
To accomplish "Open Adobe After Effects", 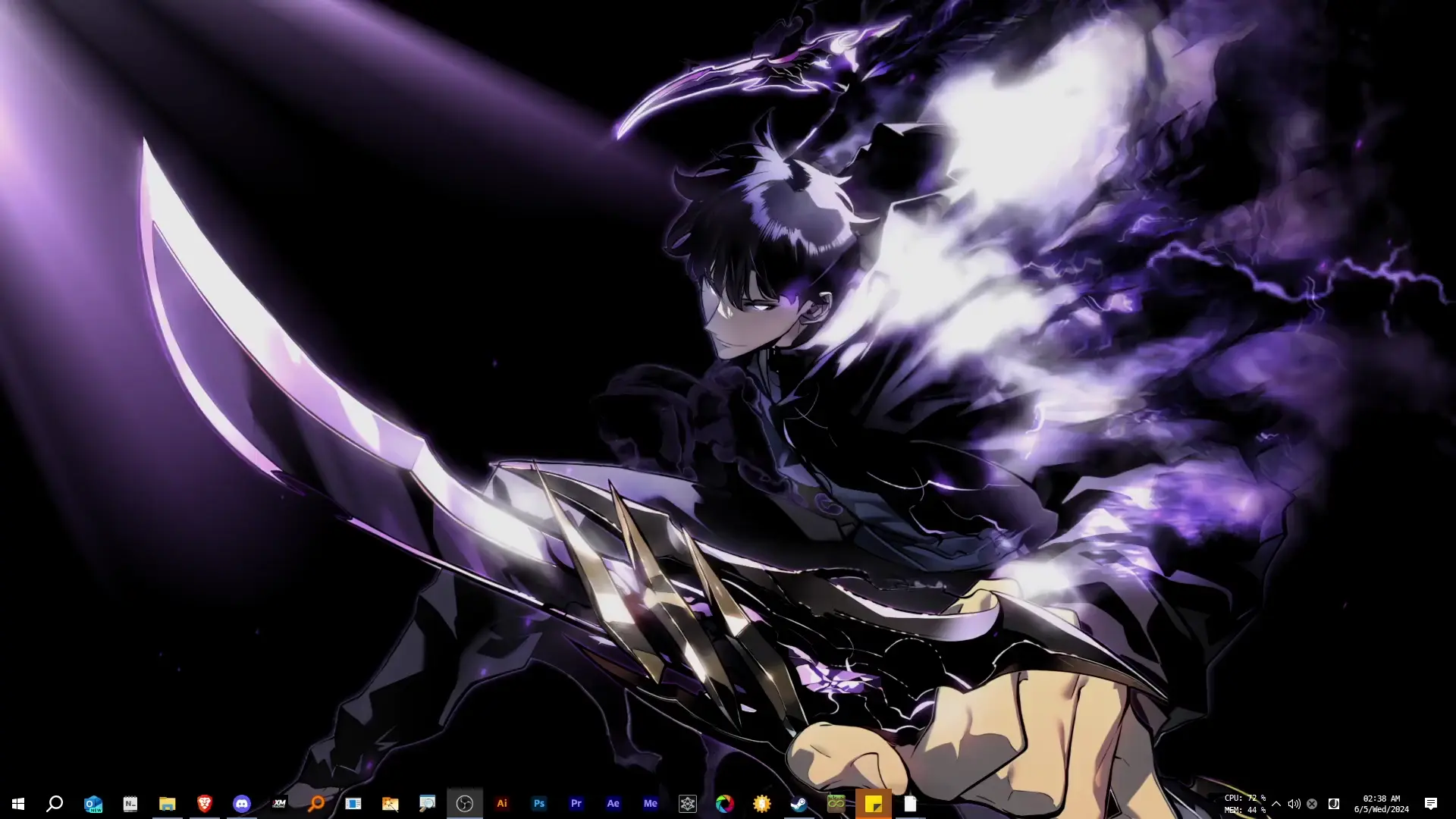I will tap(613, 803).
